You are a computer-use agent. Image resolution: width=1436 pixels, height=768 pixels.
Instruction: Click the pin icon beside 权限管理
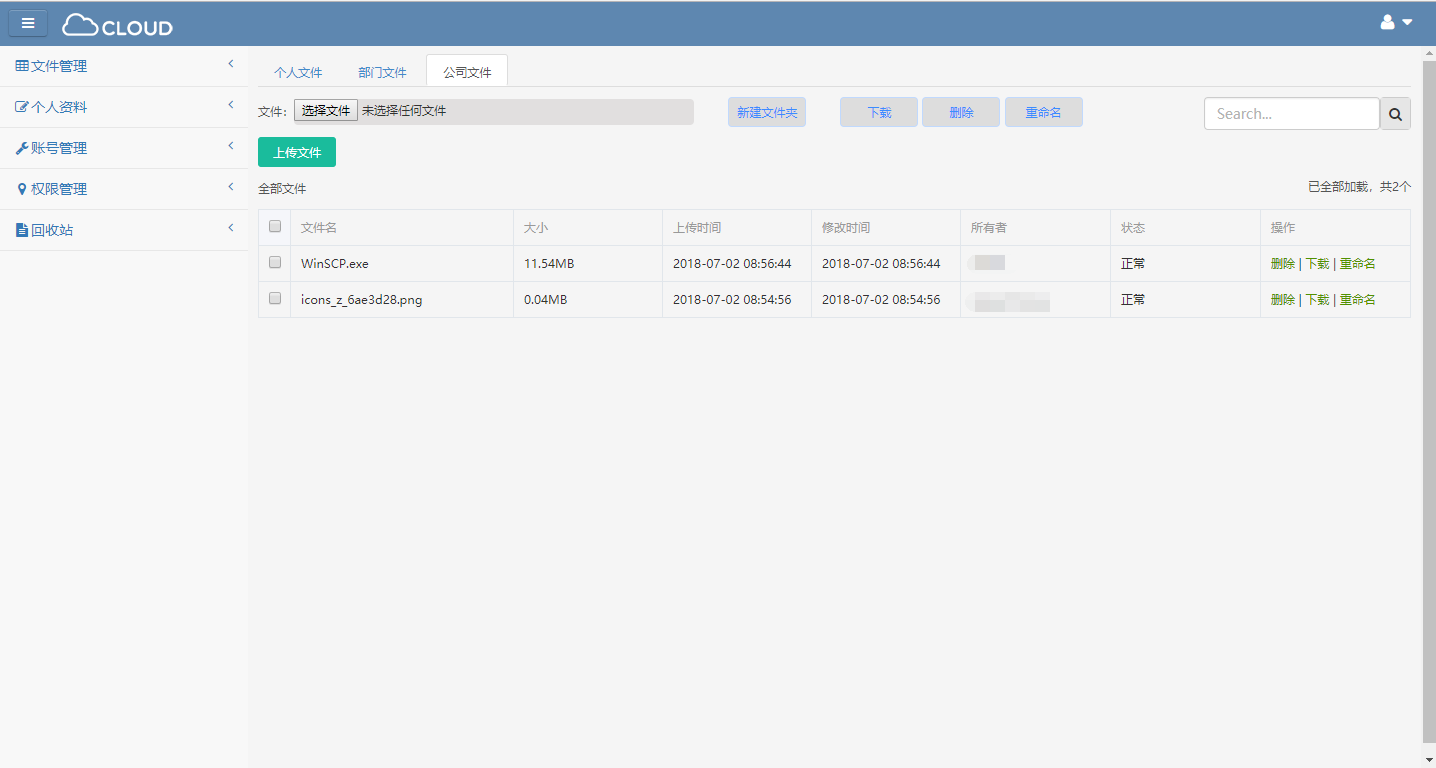(x=22, y=189)
